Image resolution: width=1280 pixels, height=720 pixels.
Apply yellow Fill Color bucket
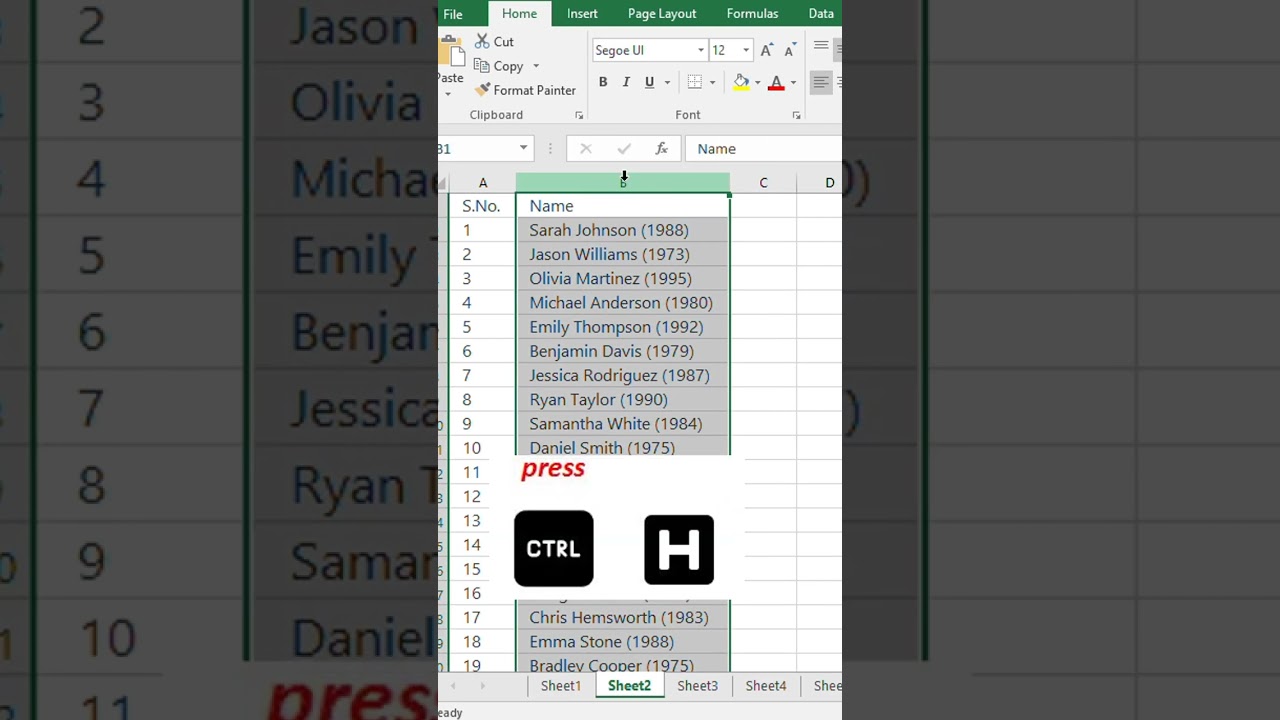tap(741, 82)
